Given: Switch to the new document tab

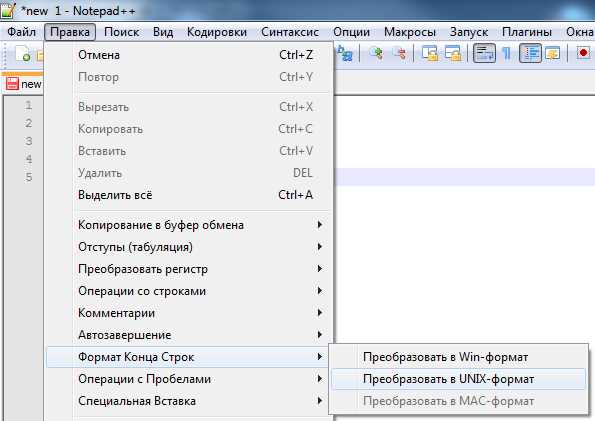Looking at the screenshot, I should pyautogui.click(x=24, y=84).
